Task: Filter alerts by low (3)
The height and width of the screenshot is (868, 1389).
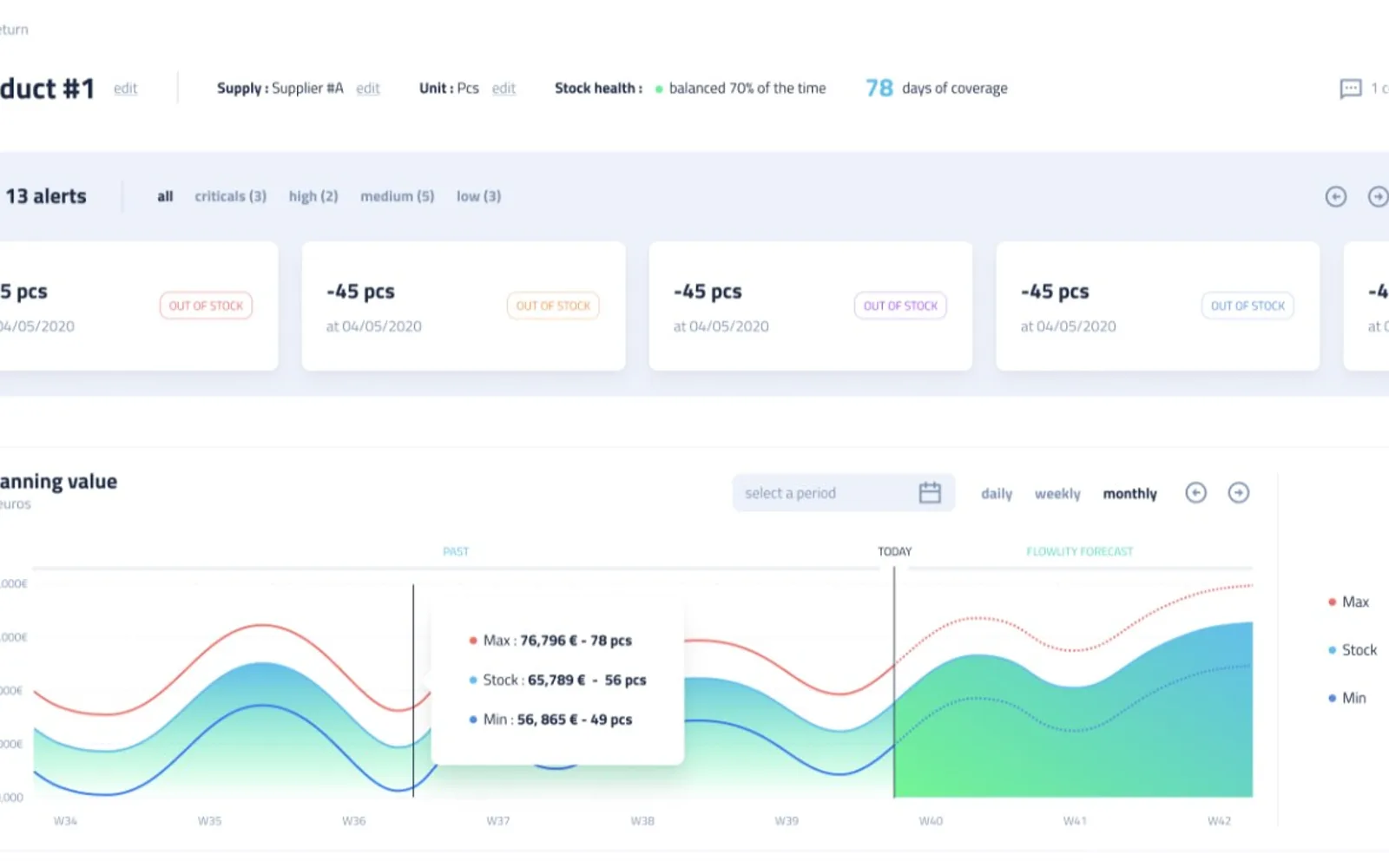Action: 479,196
